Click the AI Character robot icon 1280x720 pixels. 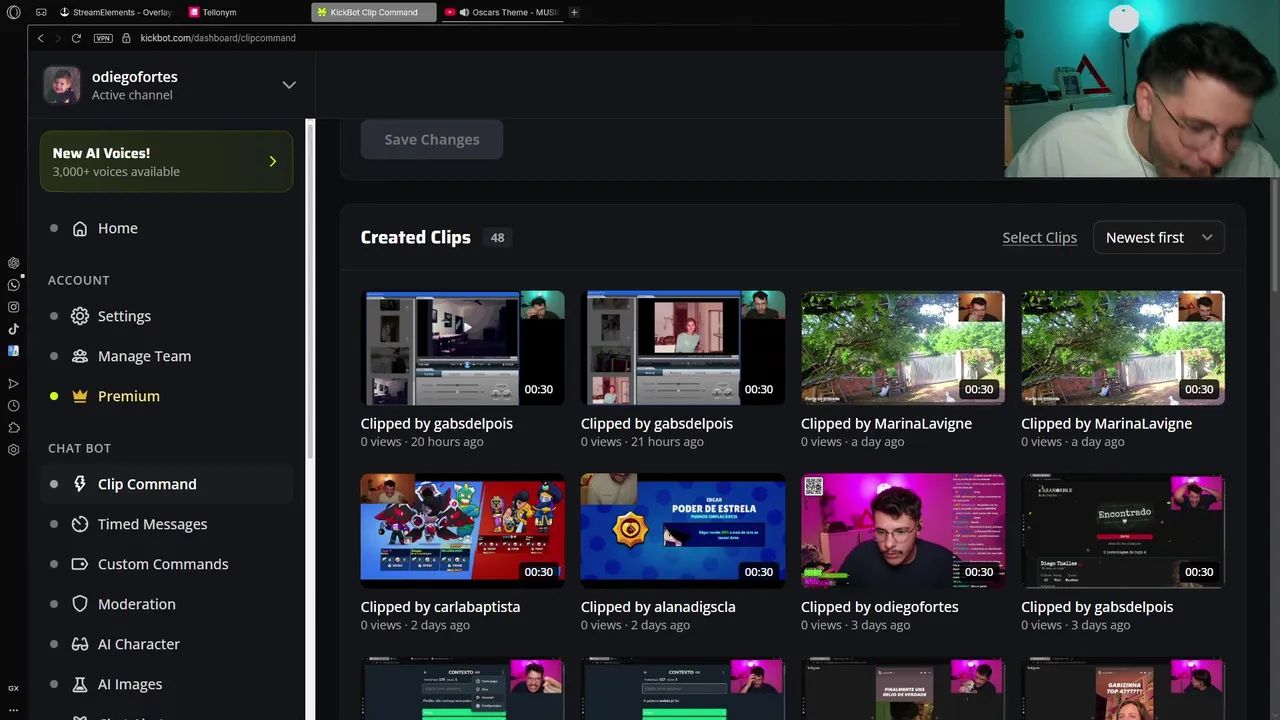coord(80,644)
